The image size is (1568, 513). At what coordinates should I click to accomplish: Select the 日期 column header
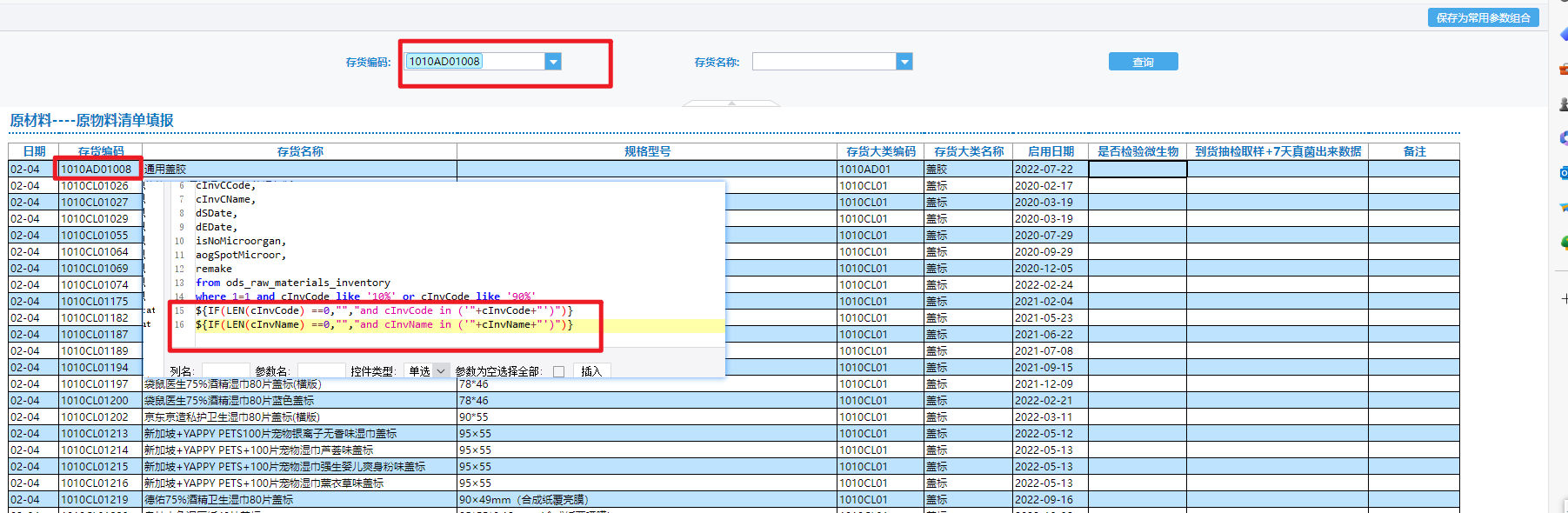(34, 151)
